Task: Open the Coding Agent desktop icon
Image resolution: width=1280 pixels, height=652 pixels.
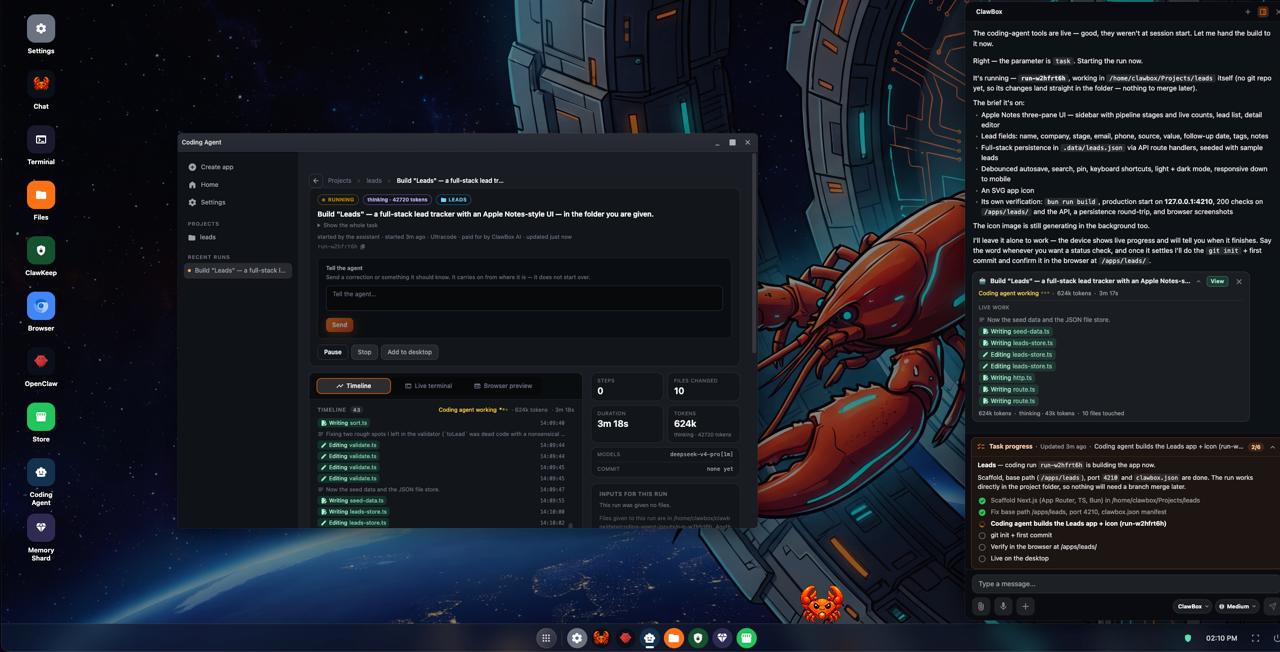Action: 41,473
